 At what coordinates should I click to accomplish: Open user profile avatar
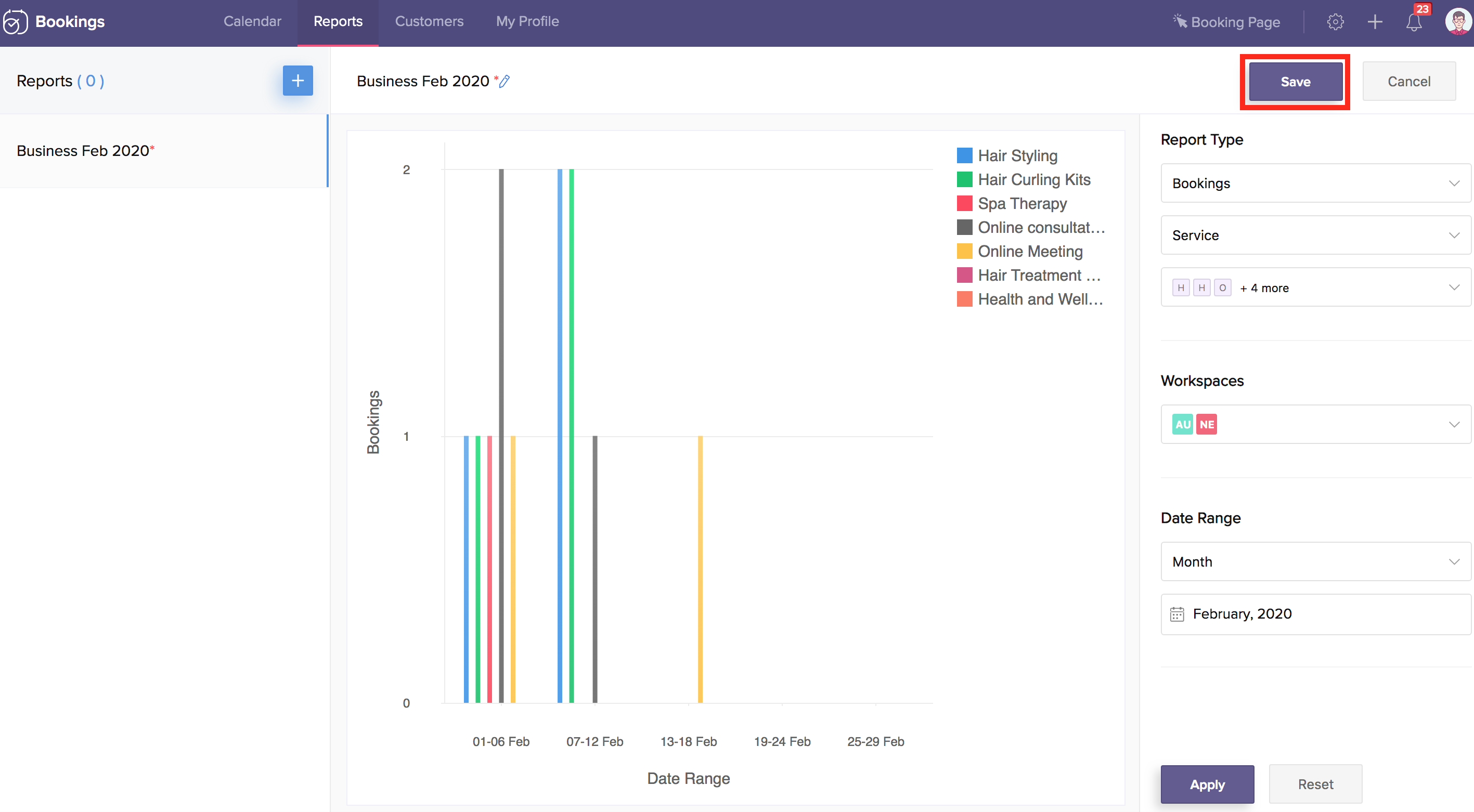point(1457,22)
